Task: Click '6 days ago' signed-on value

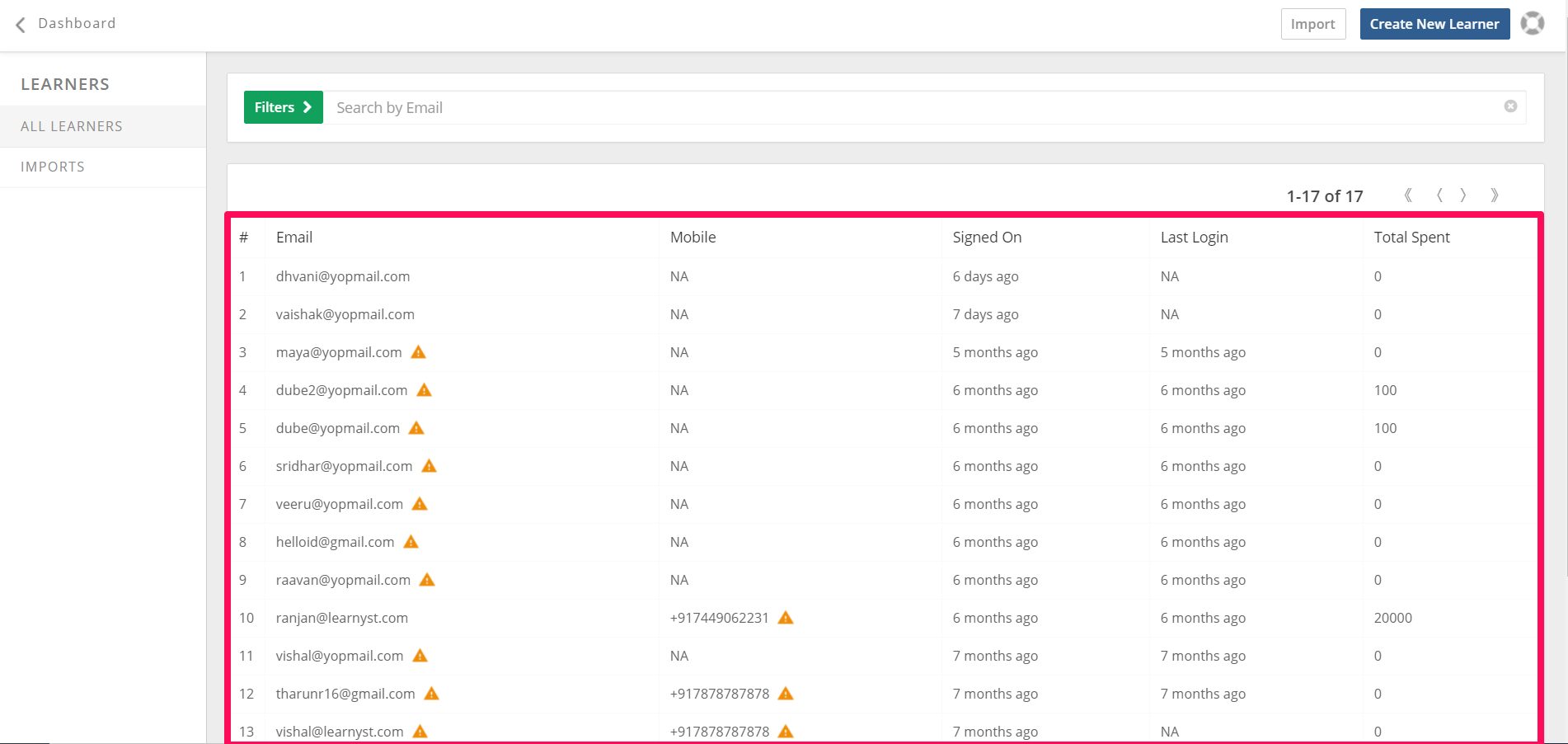Action: [x=986, y=276]
